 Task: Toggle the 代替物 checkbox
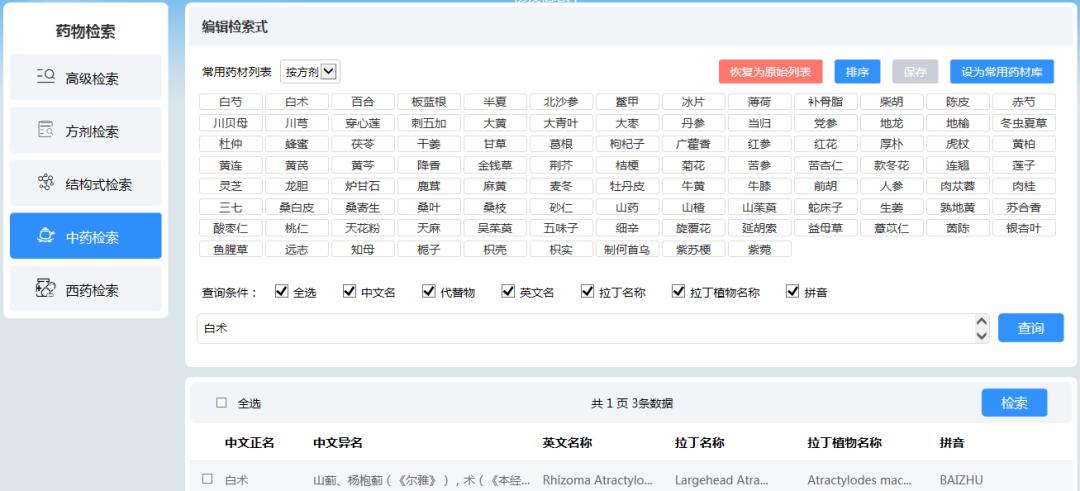(x=428, y=291)
